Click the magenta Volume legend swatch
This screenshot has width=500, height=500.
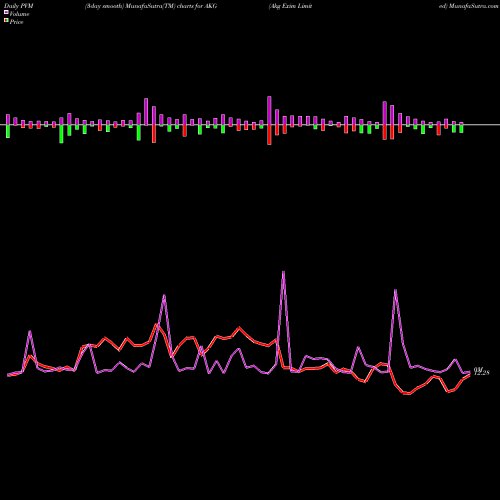pos(6,12)
